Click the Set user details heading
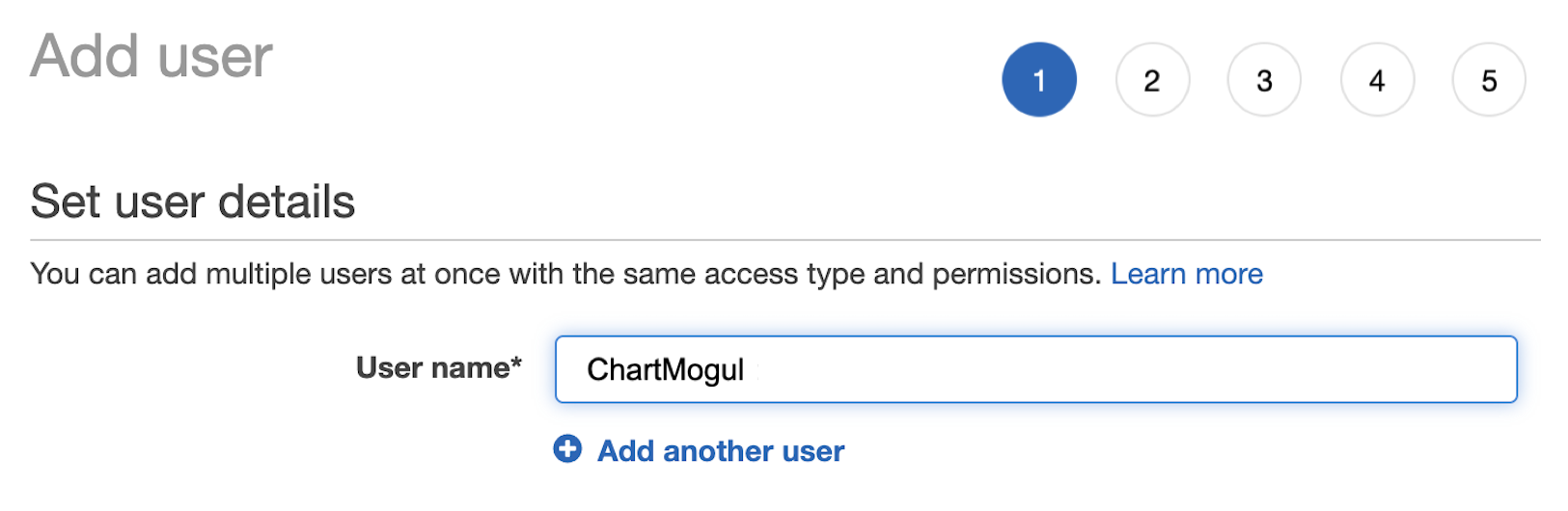This screenshot has width=1568, height=511. 193,202
